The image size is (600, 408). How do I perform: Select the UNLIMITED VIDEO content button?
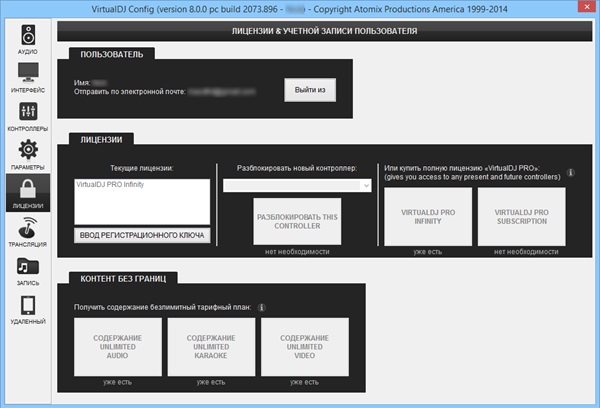304,346
